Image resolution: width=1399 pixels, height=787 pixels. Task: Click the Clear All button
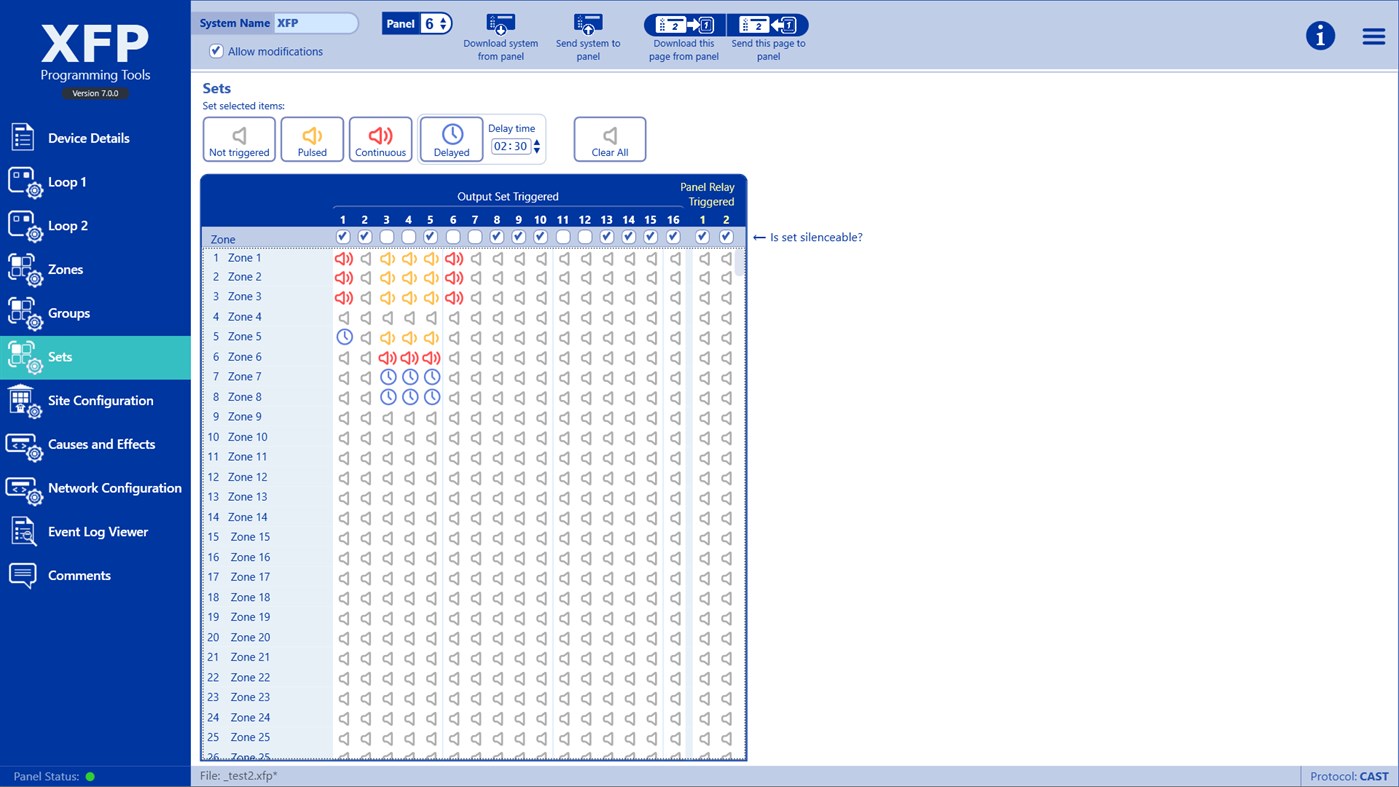pyautogui.click(x=609, y=139)
